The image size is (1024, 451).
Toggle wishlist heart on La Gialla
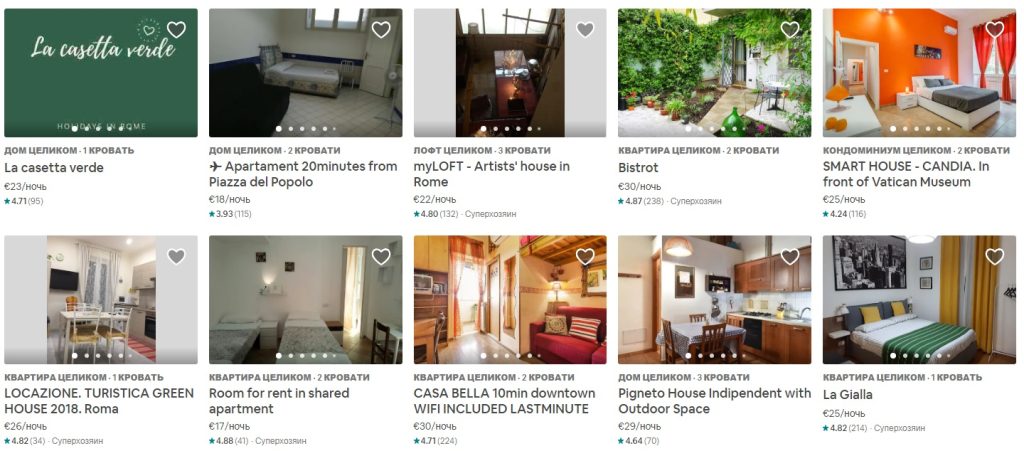995,257
